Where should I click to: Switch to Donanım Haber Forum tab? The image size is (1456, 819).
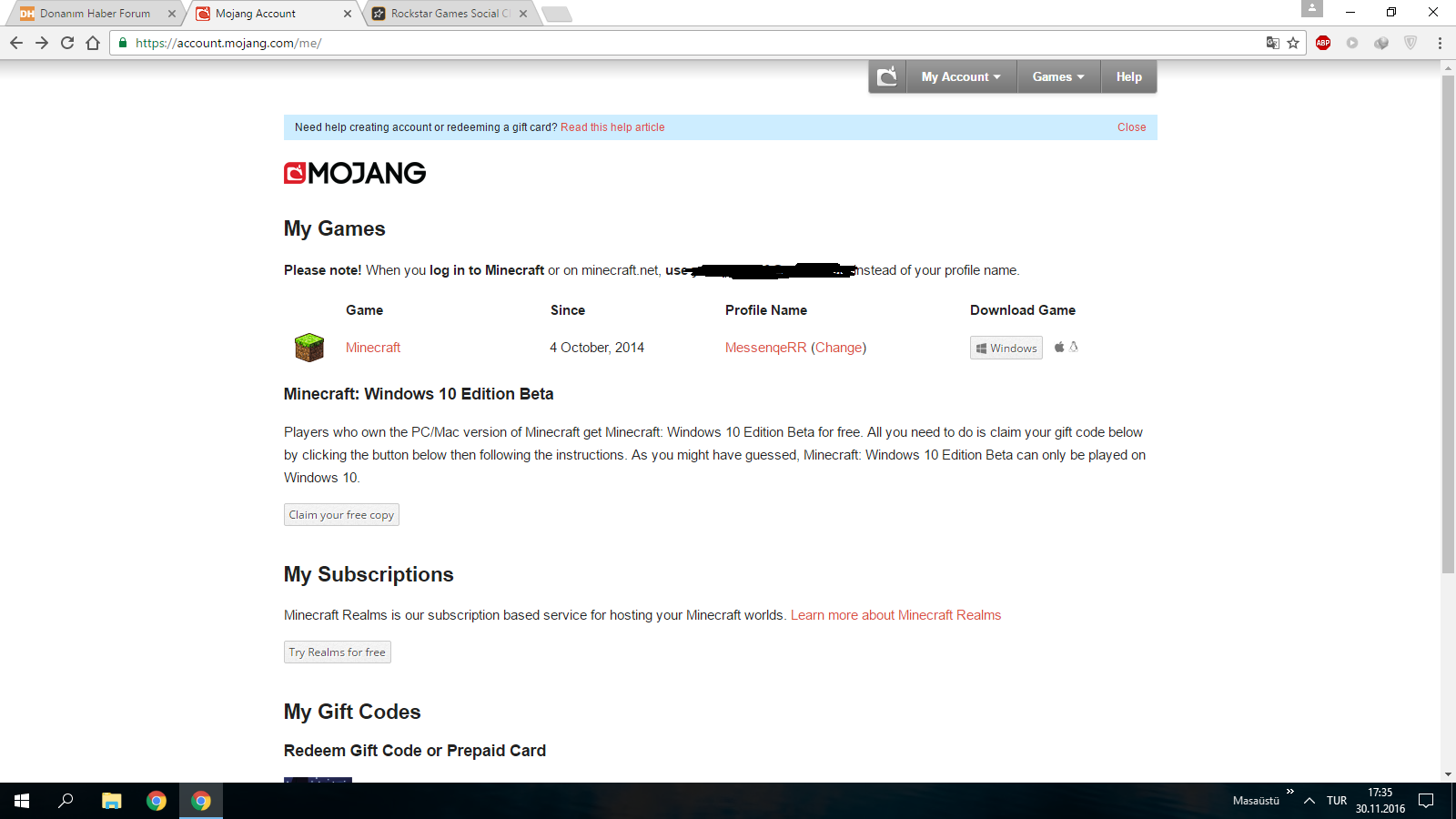click(95, 14)
